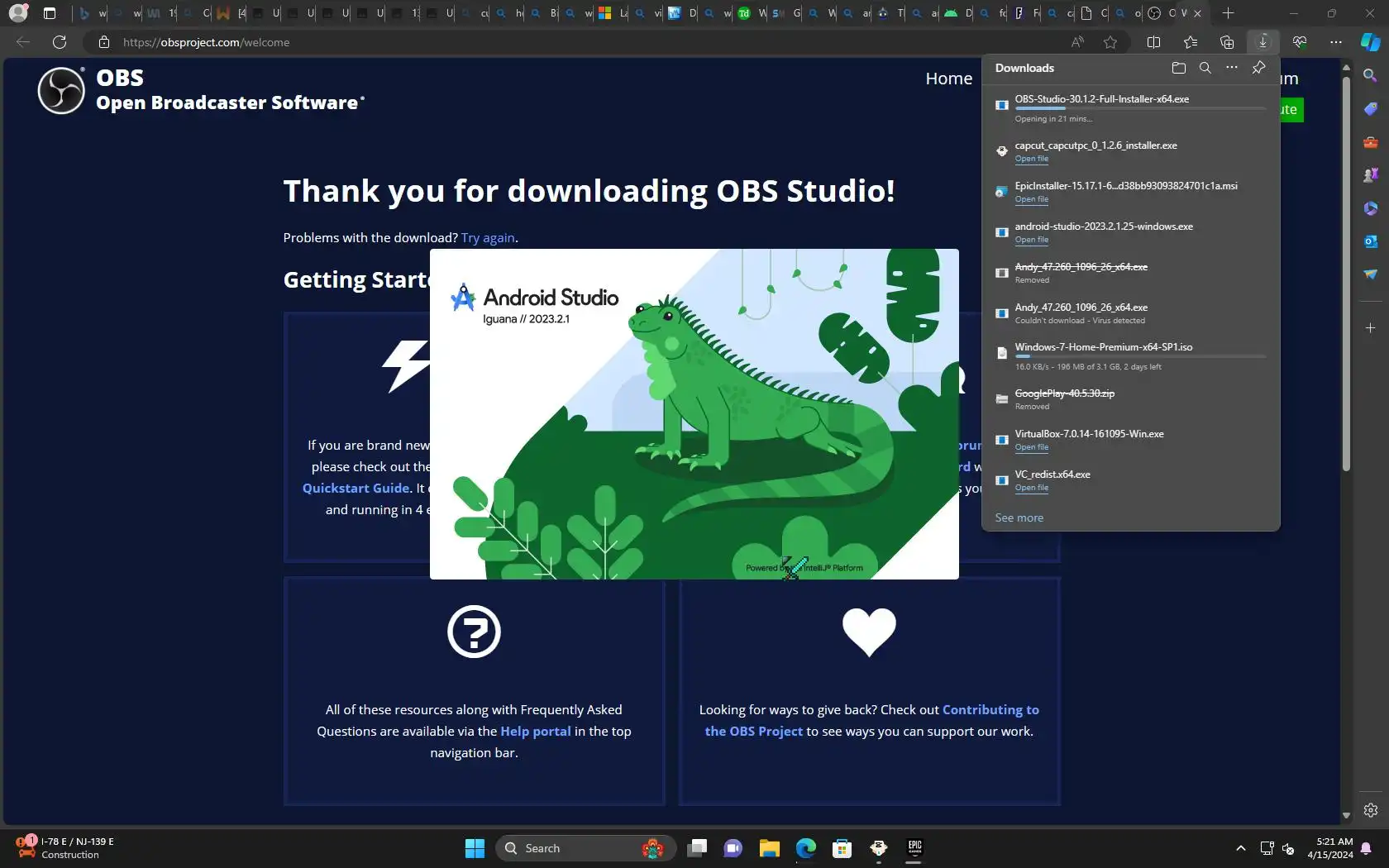Open the VirtualBox installer file link

(1031, 447)
